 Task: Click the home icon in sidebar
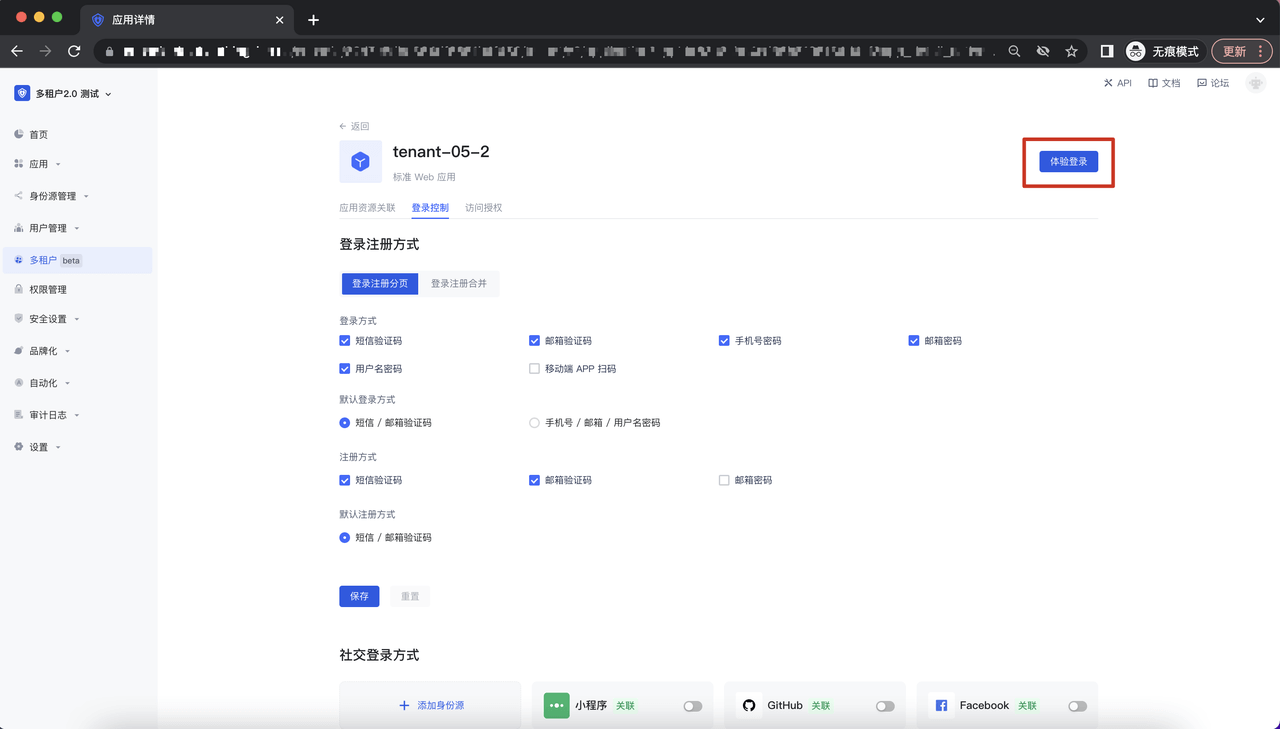click(19, 134)
